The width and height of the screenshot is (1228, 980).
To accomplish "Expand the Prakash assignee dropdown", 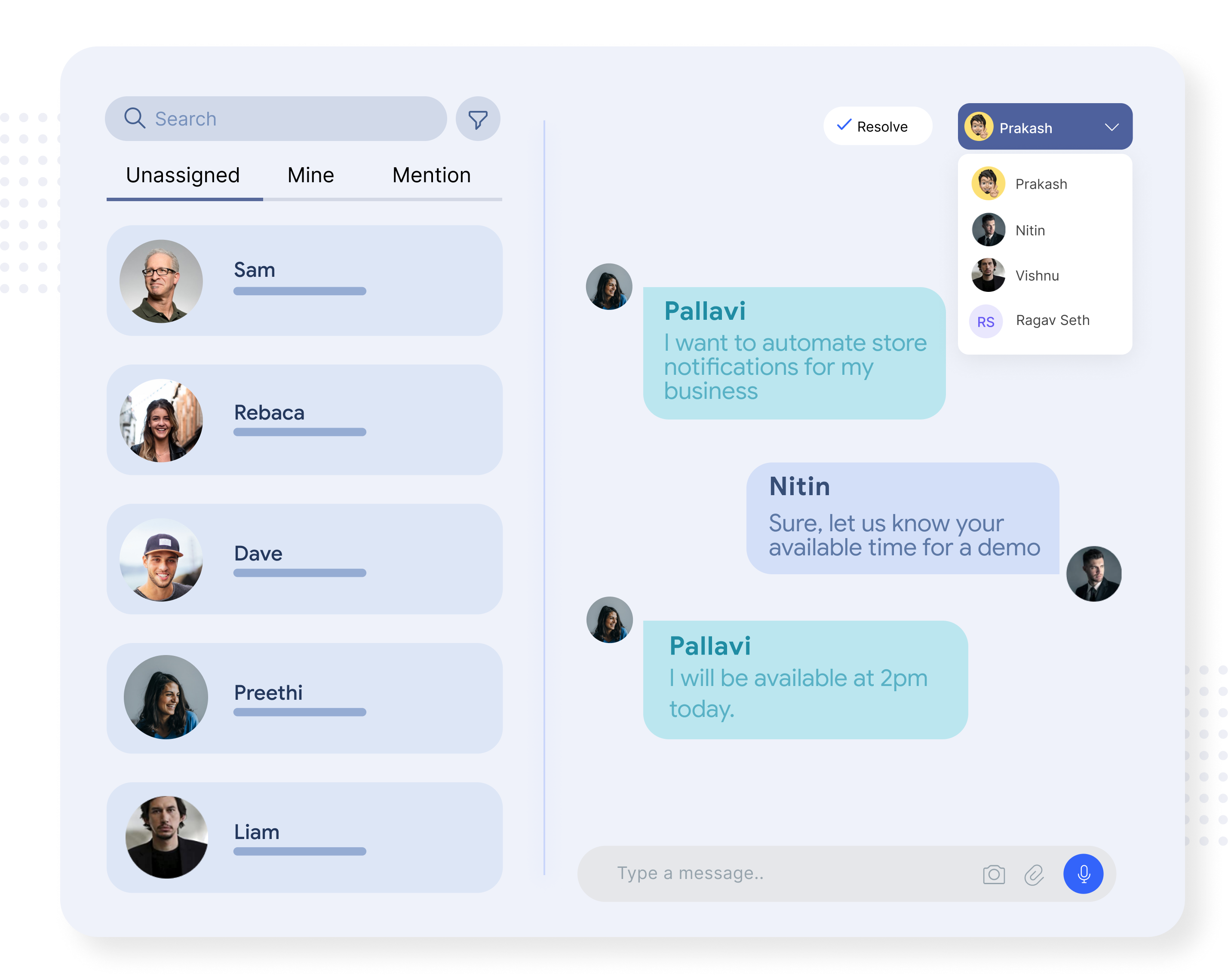I will click(1044, 126).
